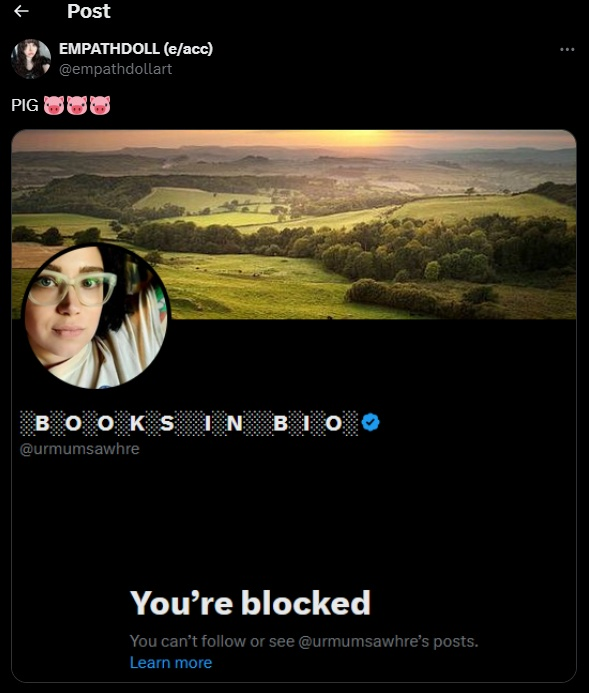This screenshot has height=693, width=589.
Task: Click the sunset sky in banner photo
Action: (x=294, y=139)
